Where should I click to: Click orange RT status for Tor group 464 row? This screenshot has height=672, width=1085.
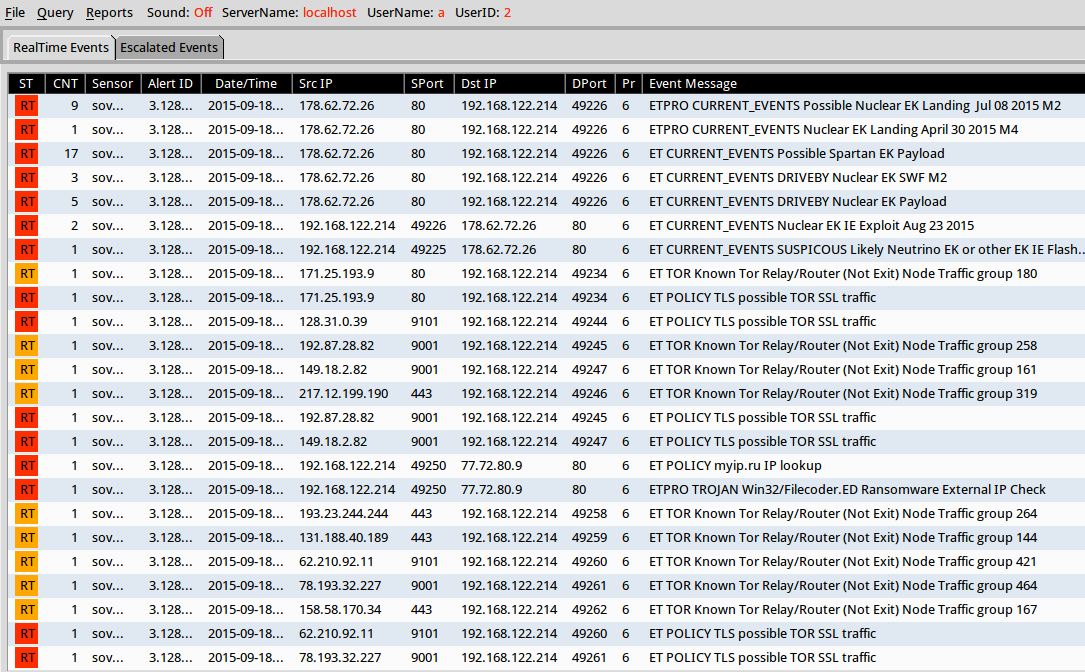click(x=27, y=586)
